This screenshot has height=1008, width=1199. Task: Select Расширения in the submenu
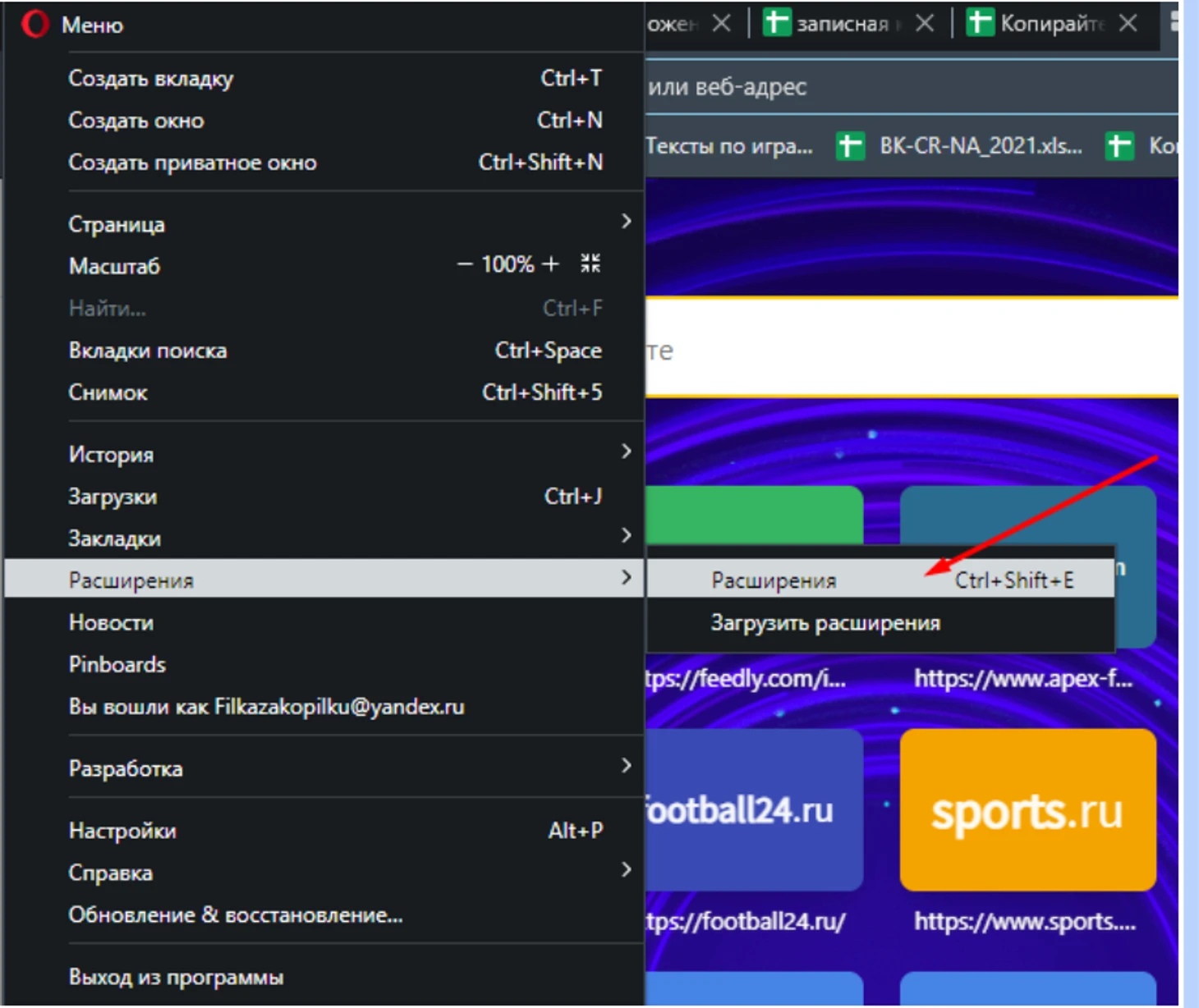774,580
